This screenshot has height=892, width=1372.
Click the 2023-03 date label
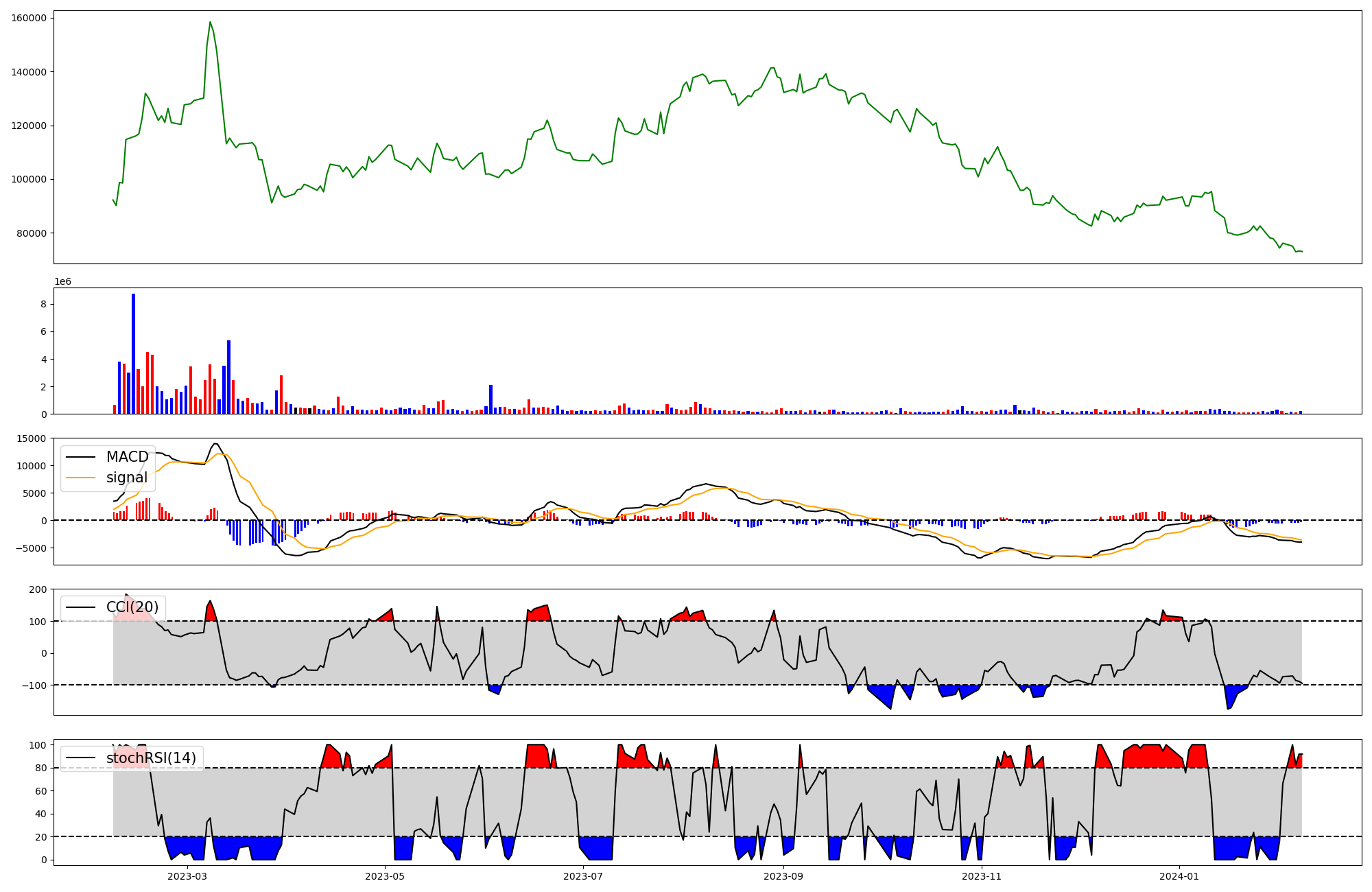tap(187, 876)
